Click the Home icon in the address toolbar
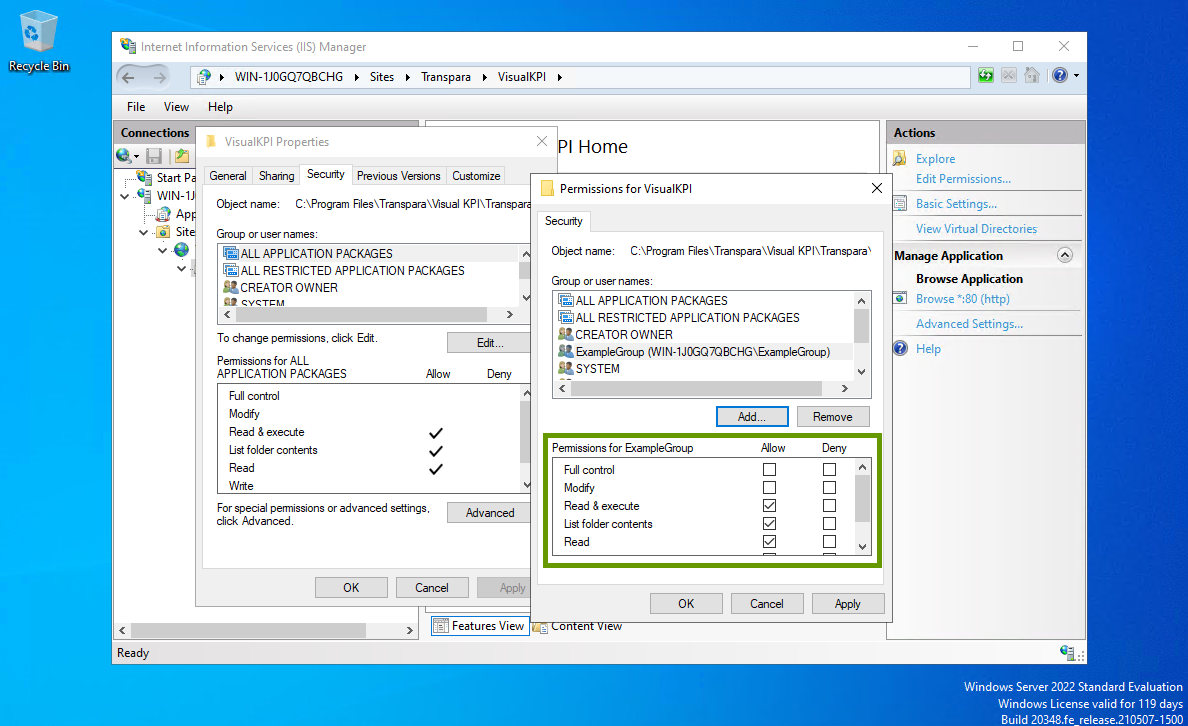 (x=1032, y=76)
